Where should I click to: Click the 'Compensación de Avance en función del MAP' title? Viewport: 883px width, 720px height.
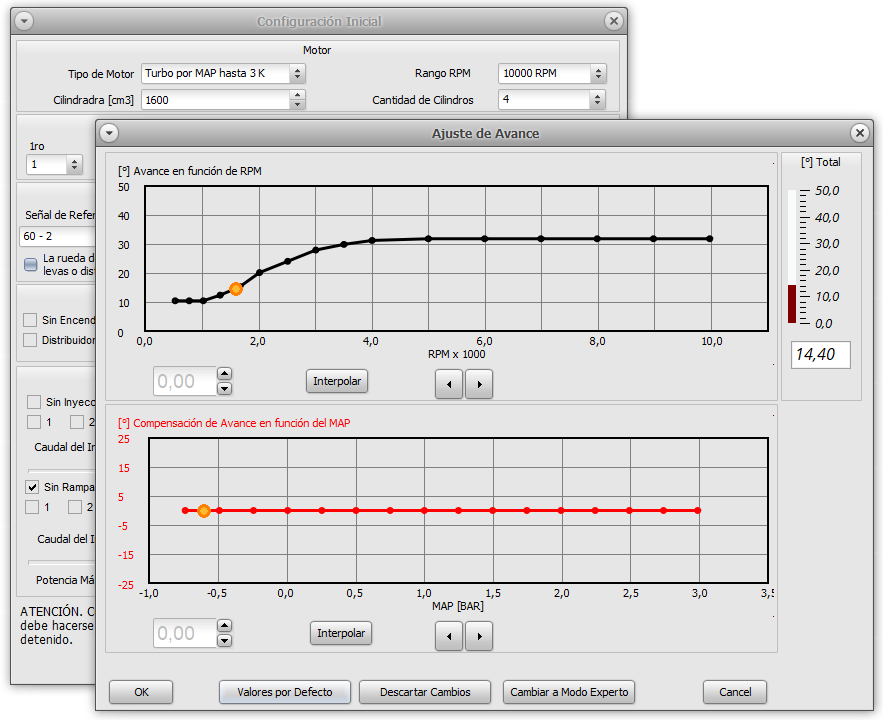click(234, 423)
